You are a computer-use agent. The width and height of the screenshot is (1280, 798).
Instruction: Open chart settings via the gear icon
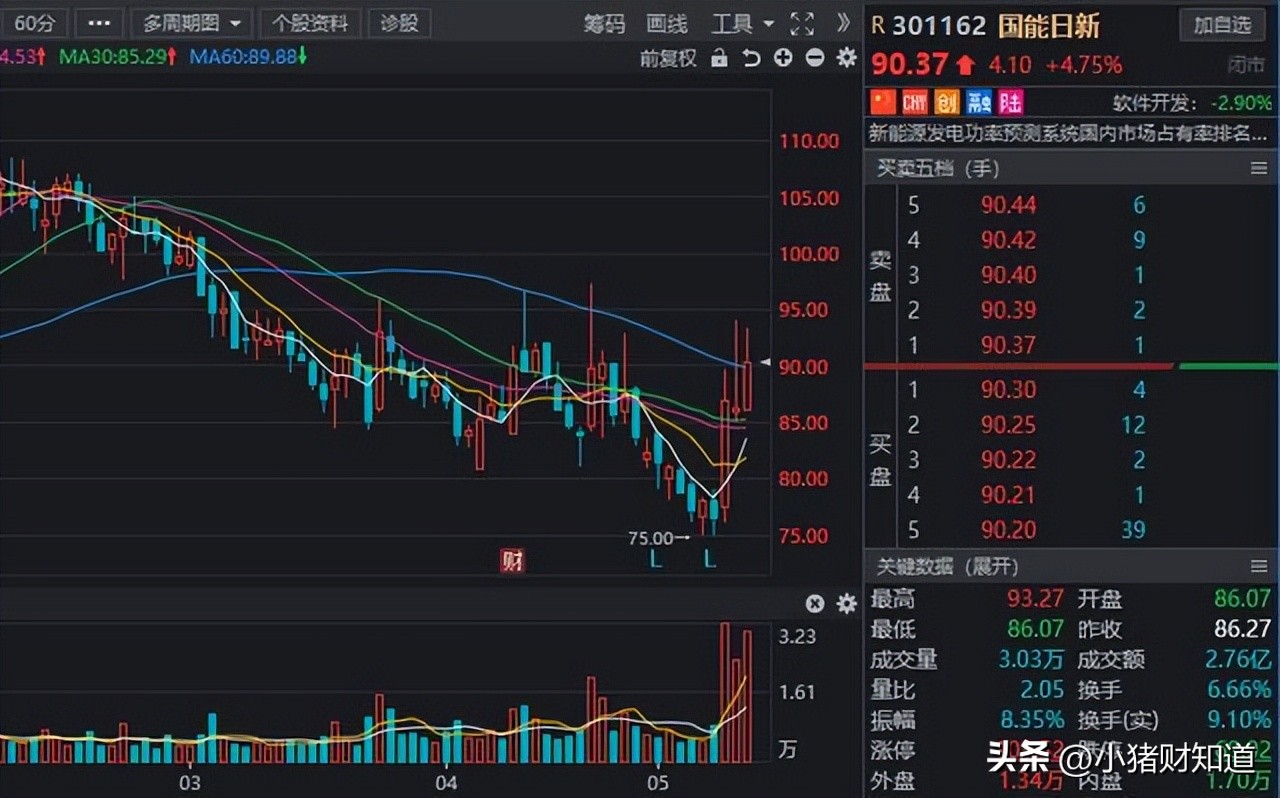[x=845, y=58]
